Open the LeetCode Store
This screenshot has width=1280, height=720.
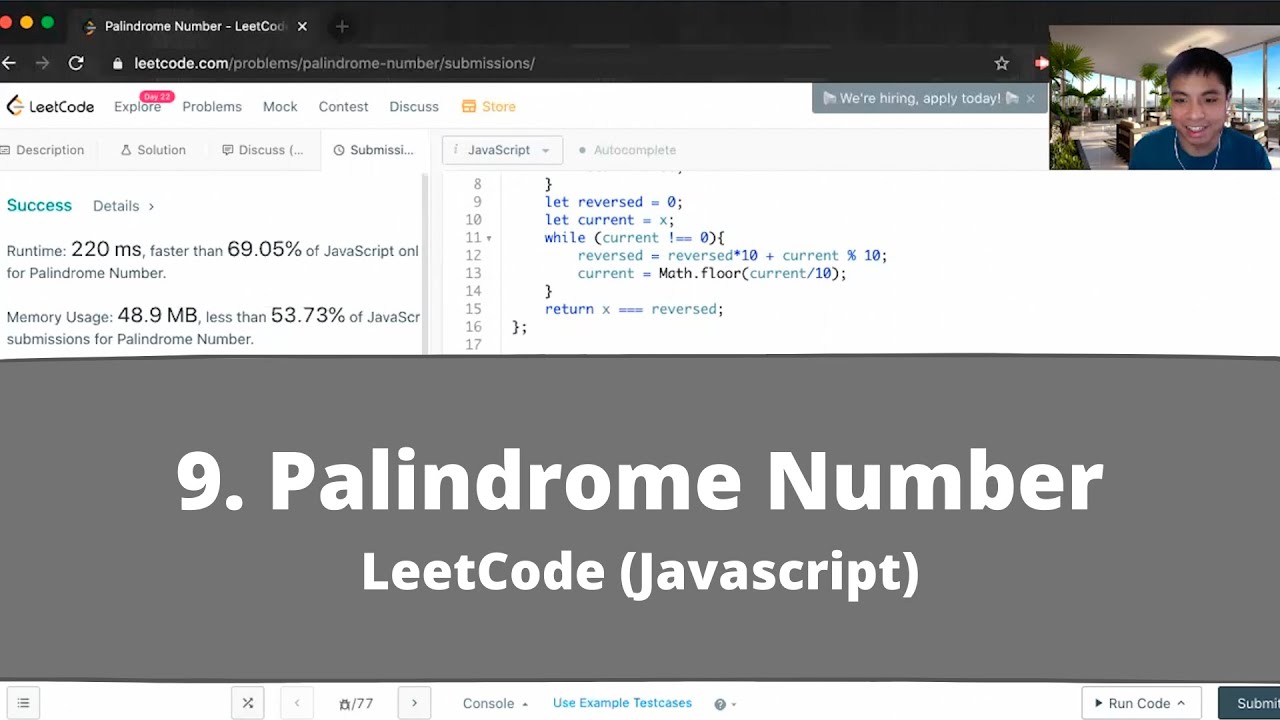click(x=489, y=107)
